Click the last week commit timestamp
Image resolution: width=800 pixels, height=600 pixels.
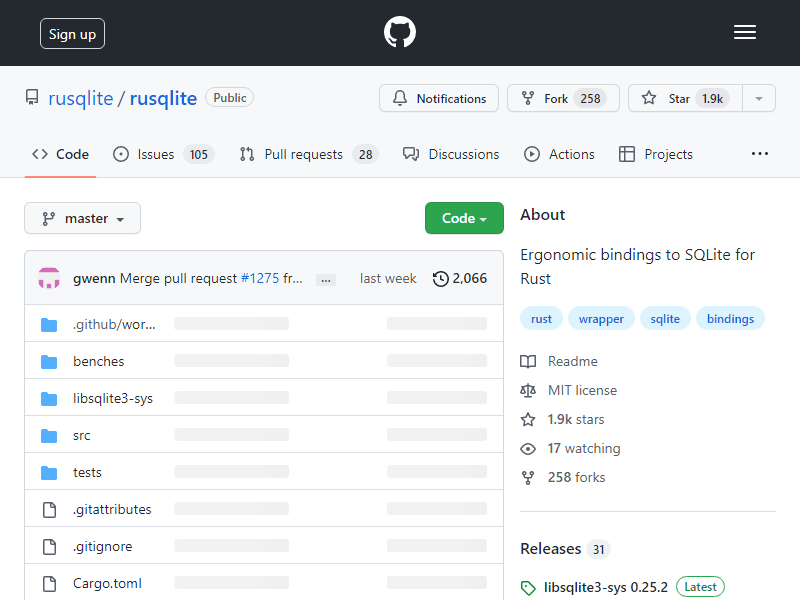[388, 279]
